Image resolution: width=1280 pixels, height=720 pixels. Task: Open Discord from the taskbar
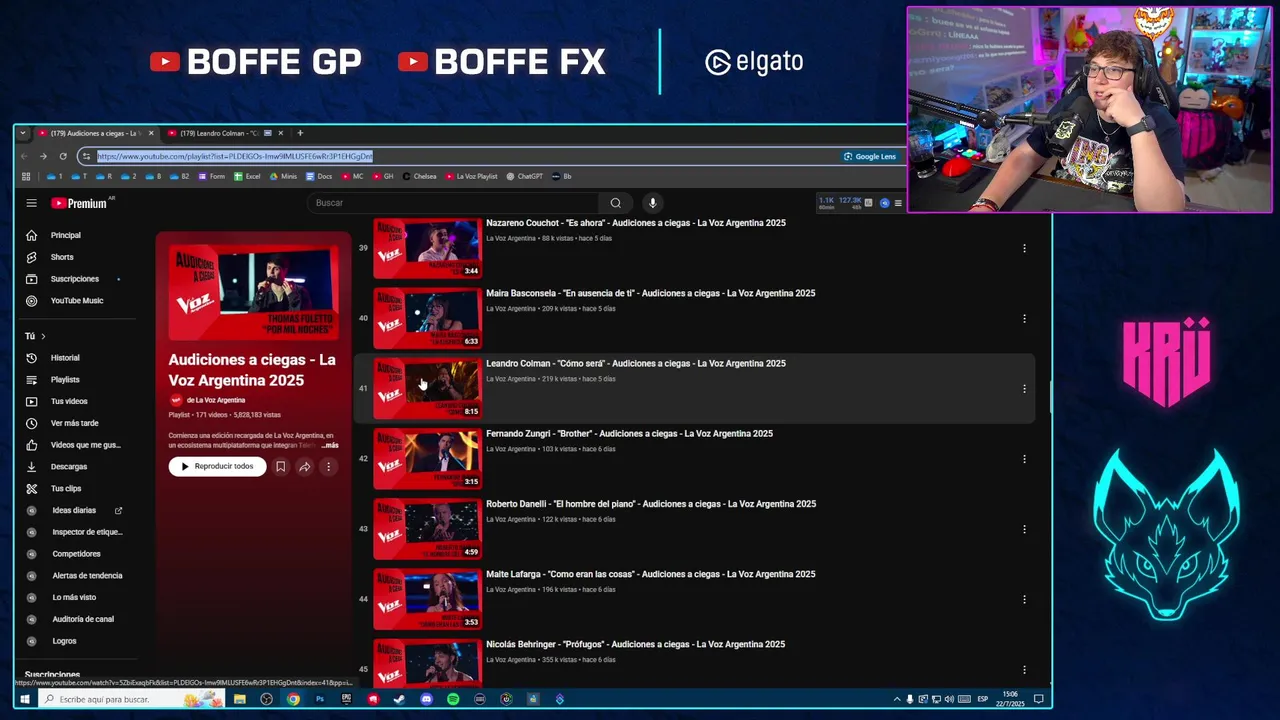pyautogui.click(x=426, y=699)
